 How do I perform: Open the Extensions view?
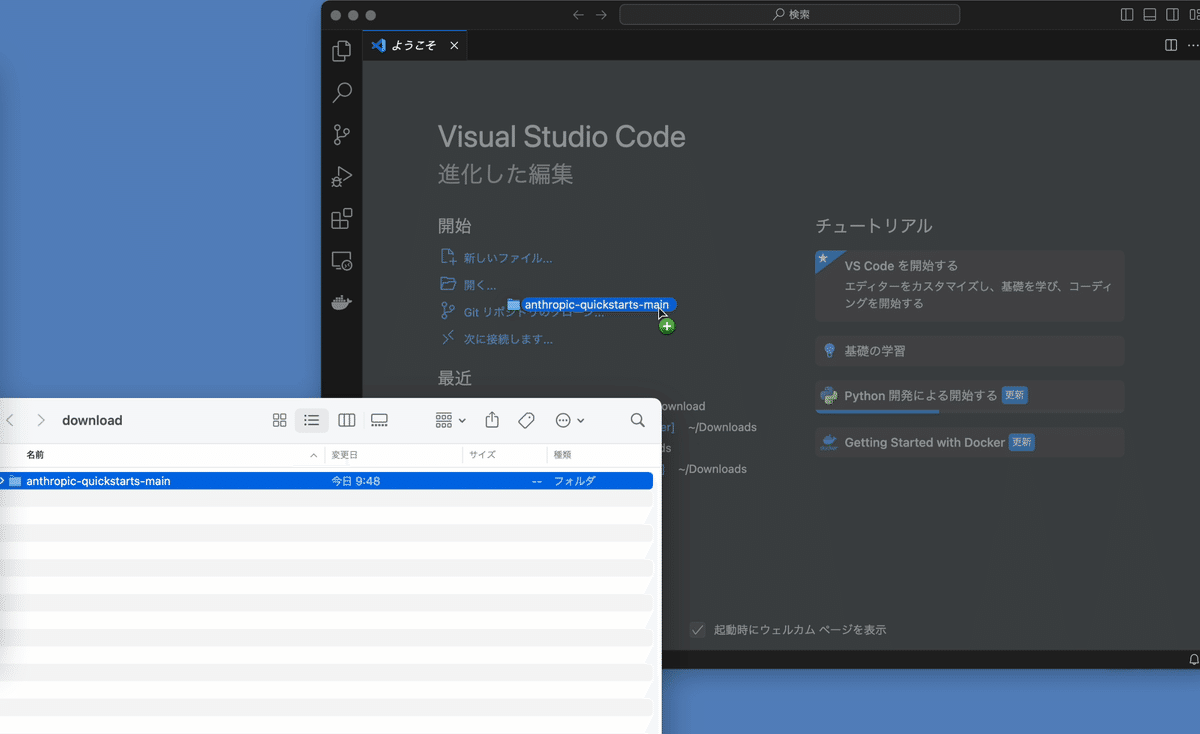(342, 219)
